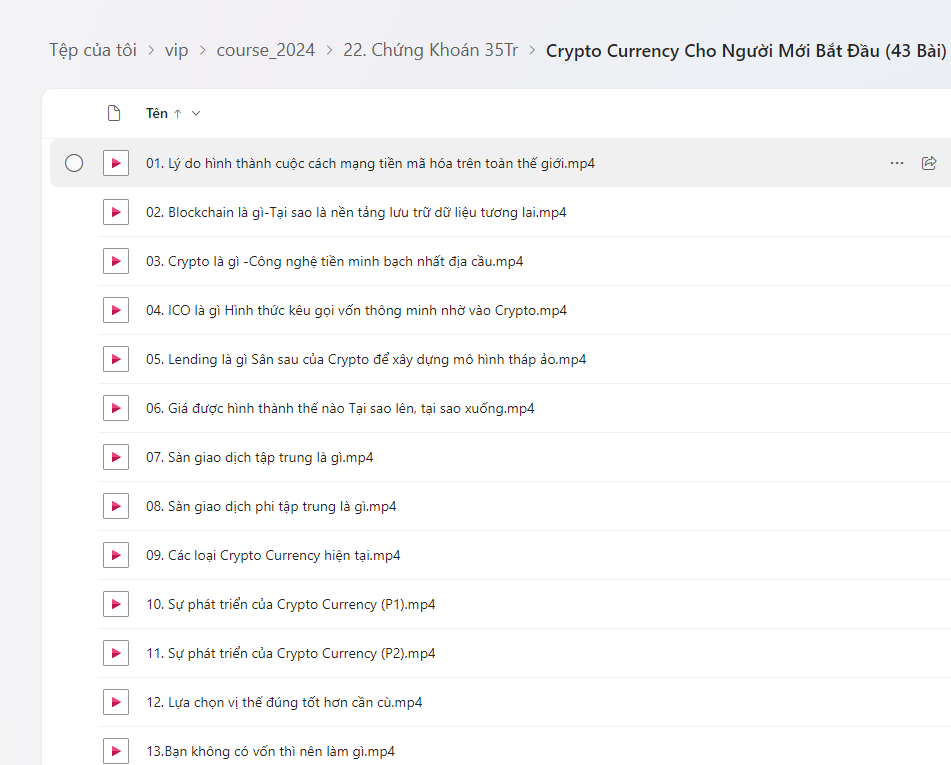This screenshot has width=951, height=765.
Task: Go to Tệp của tôi breadcrumb
Action: tap(93, 50)
